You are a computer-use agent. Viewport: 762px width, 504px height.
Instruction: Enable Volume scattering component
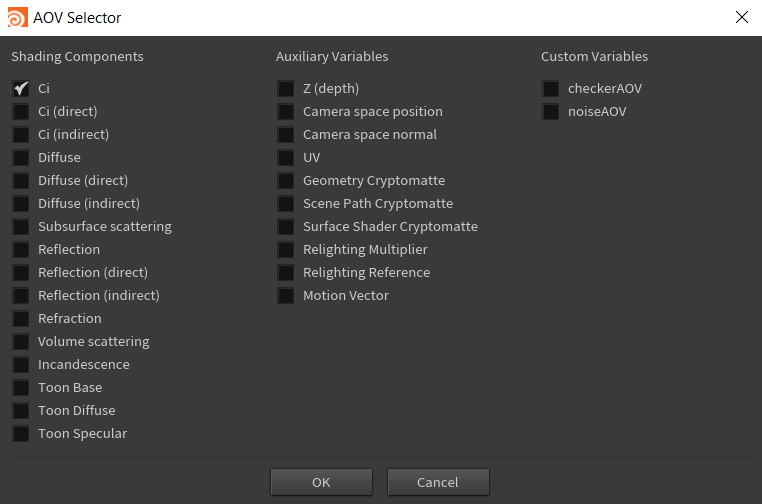tap(21, 342)
